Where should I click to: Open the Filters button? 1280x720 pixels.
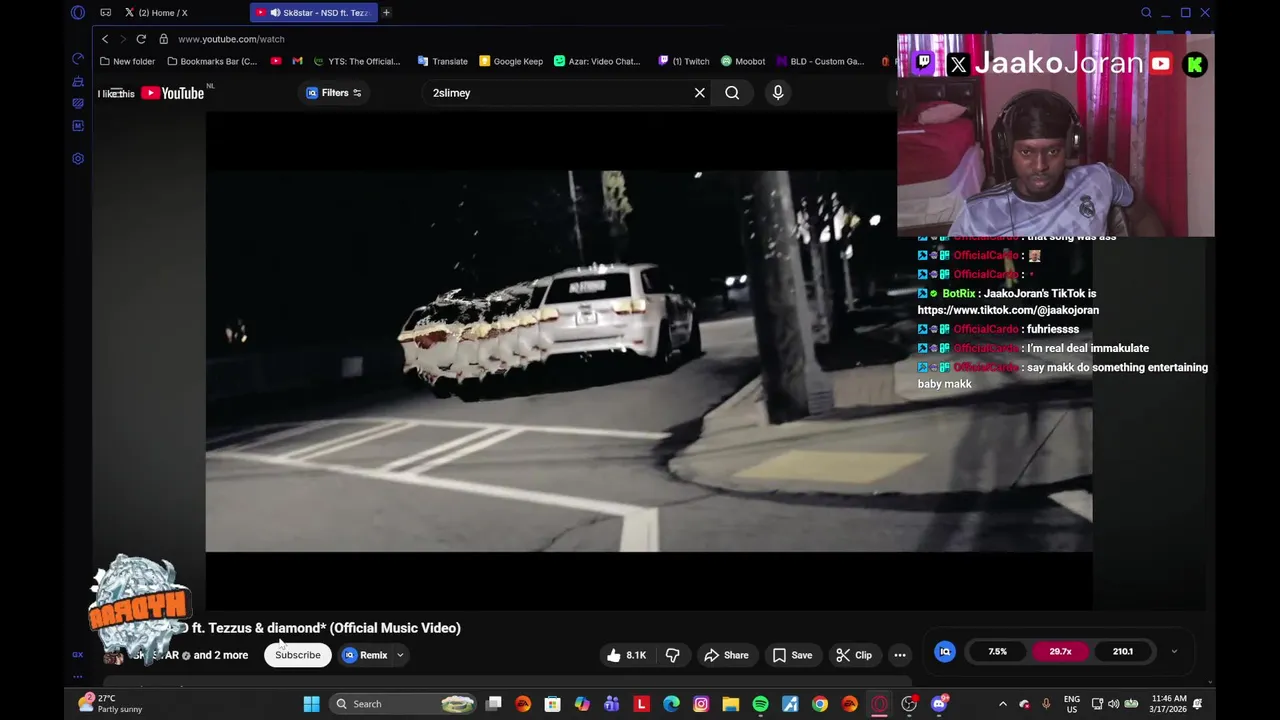[x=334, y=93]
